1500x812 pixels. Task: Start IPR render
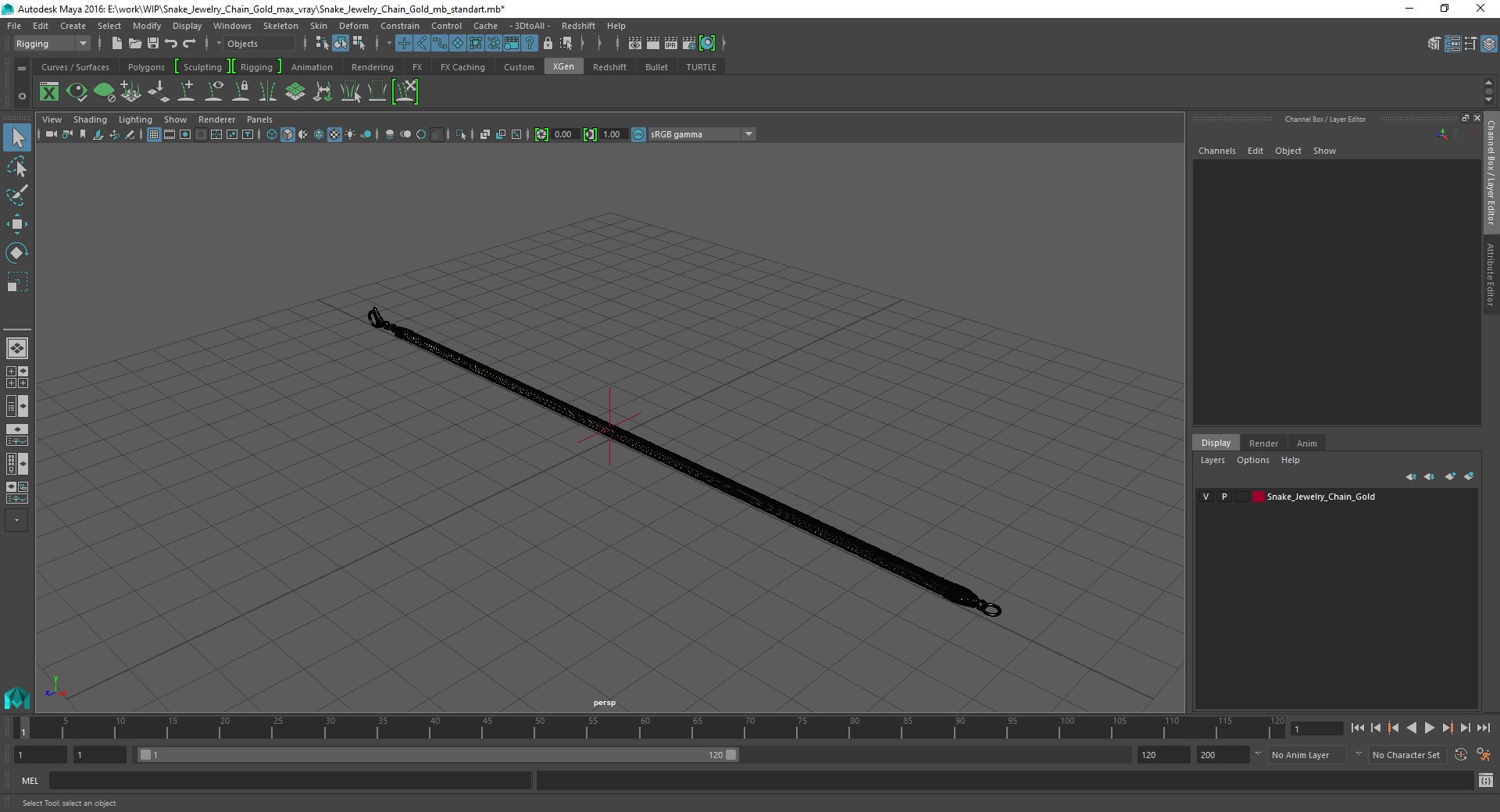click(x=671, y=44)
